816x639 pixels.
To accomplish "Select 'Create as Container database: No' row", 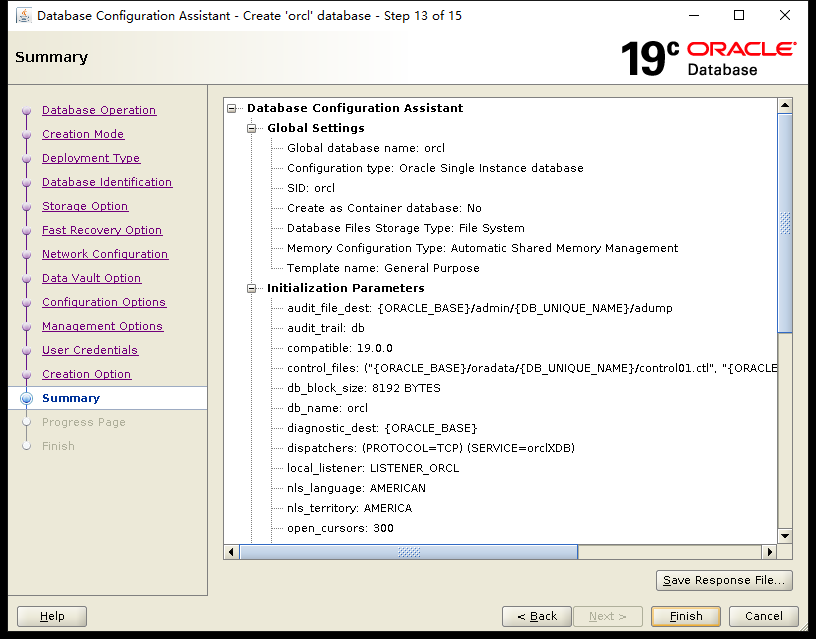I will coord(384,208).
